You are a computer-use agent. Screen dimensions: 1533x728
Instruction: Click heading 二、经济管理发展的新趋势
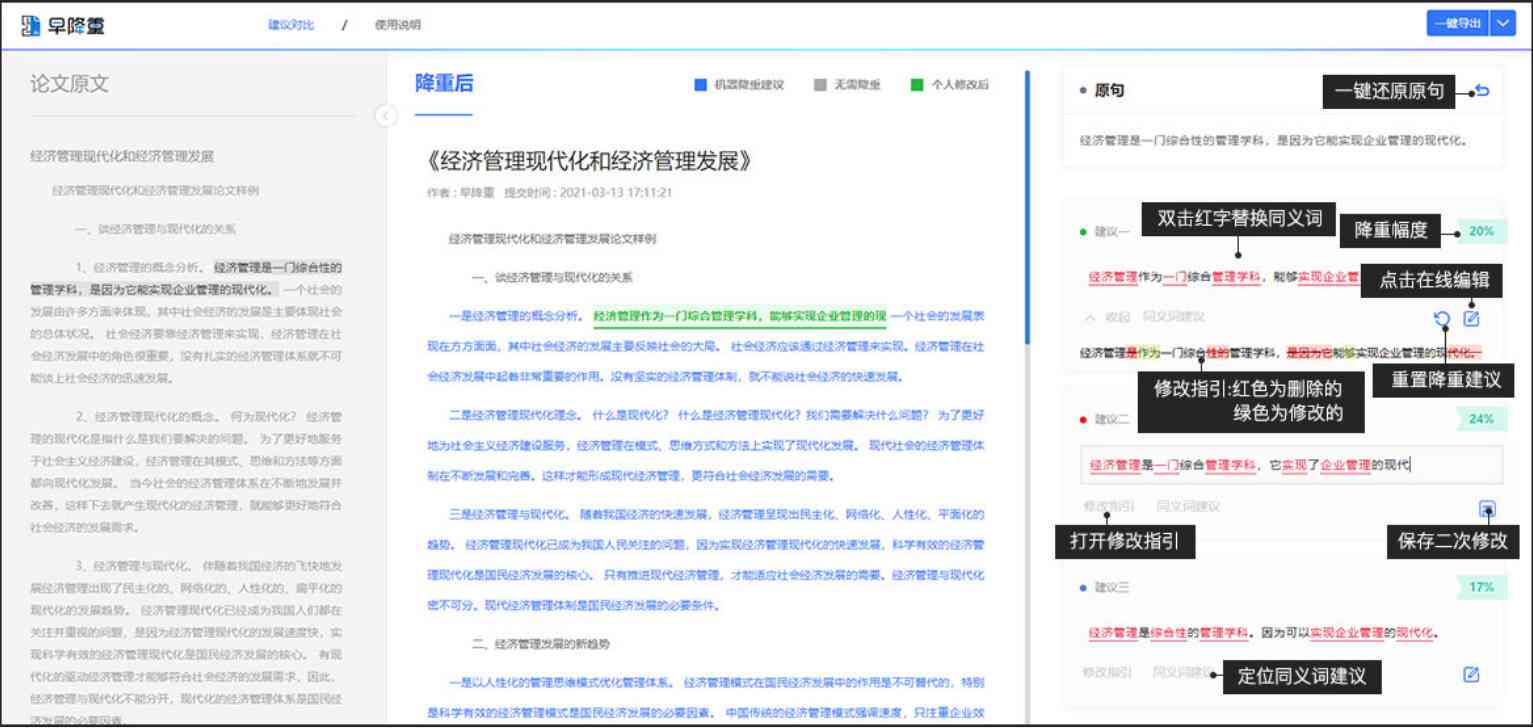click(540, 643)
